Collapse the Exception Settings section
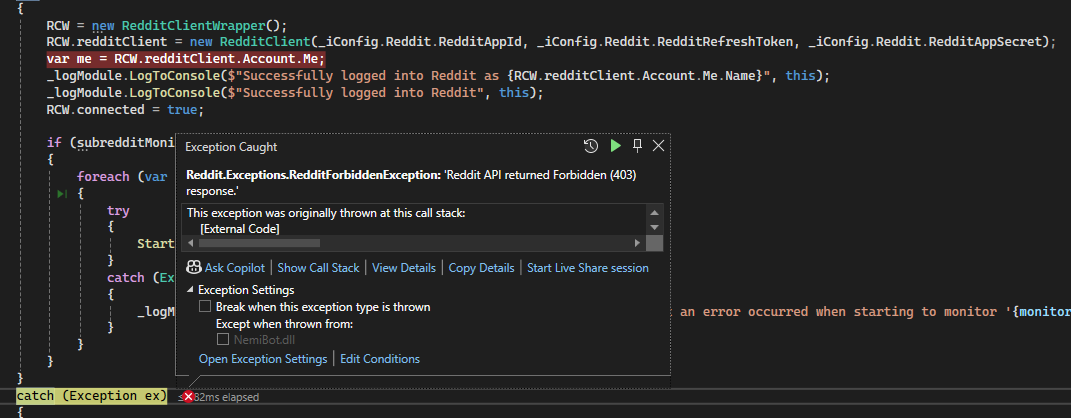The image size is (1071, 418). (x=191, y=290)
